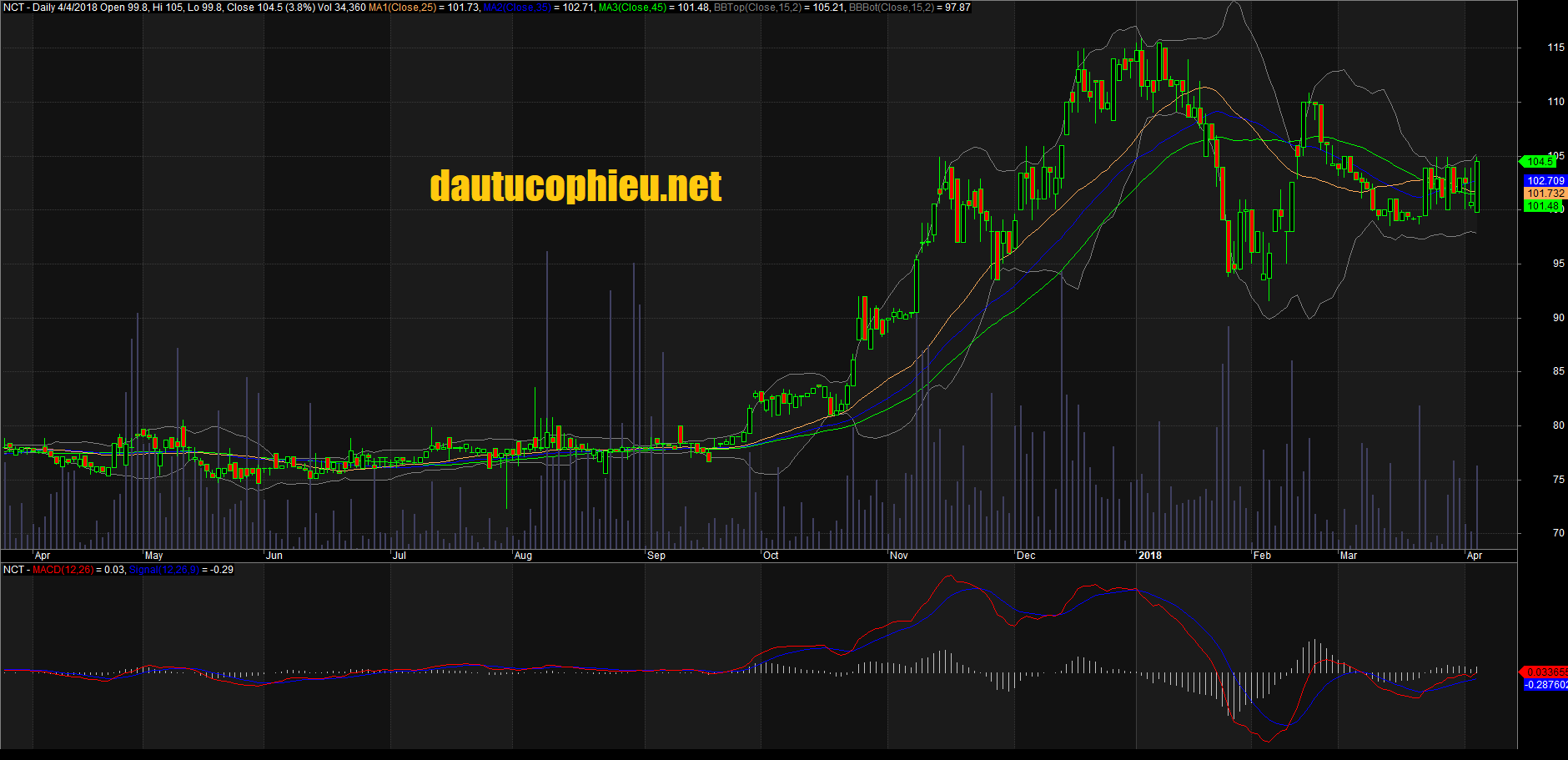Click the BBTop(Close,15,2) = 105.21 legend

click(779, 8)
